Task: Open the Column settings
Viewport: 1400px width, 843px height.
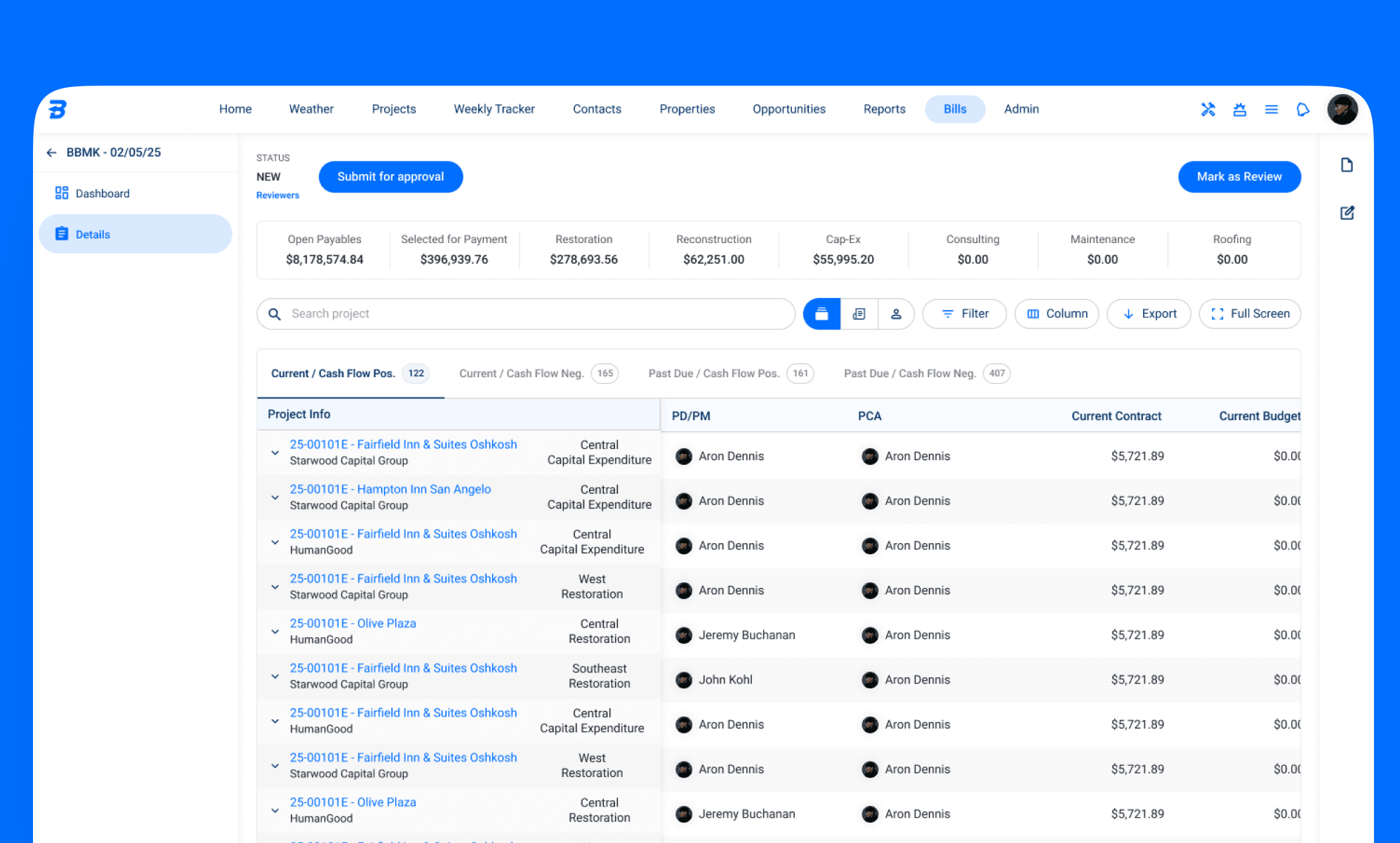Action: coord(1057,314)
